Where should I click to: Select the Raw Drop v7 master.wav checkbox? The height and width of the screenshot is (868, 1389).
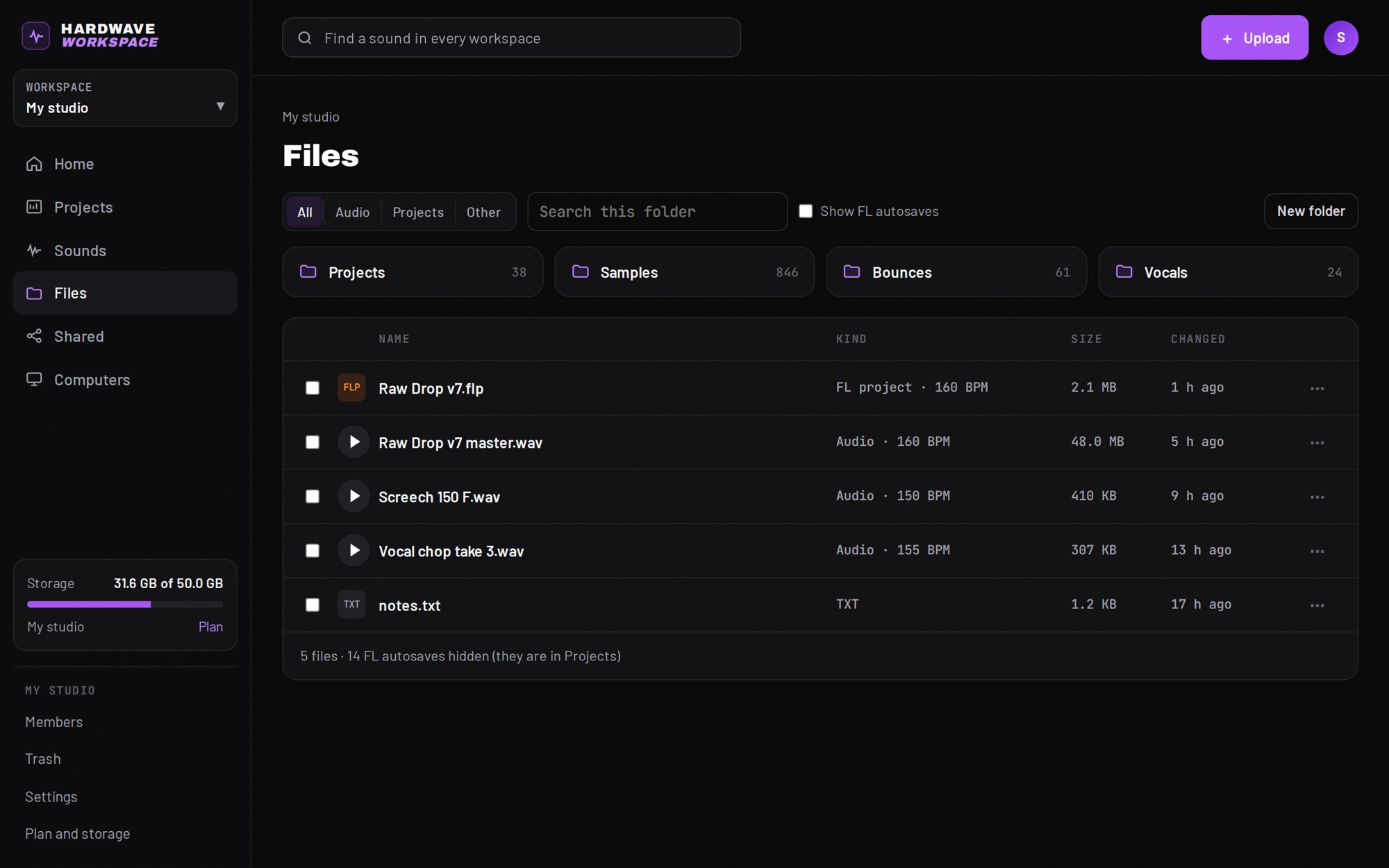point(313,442)
